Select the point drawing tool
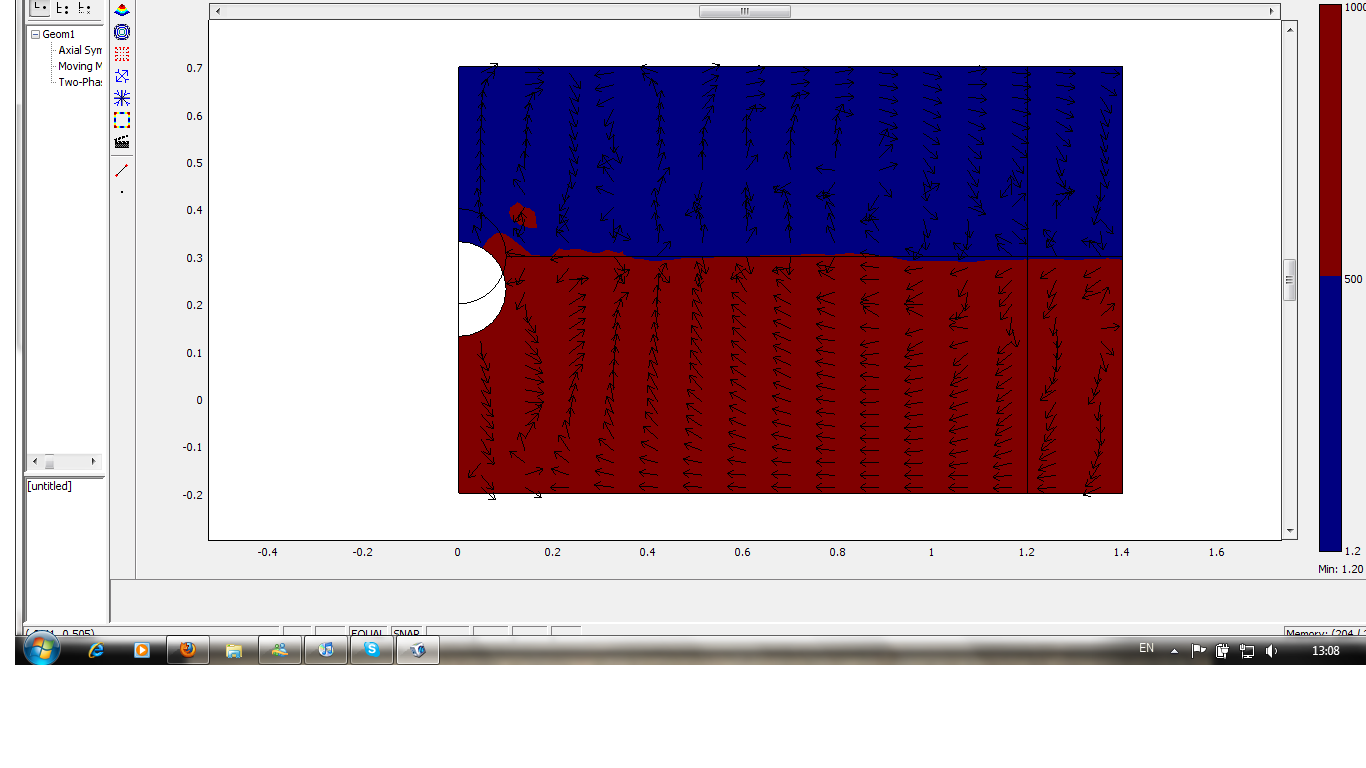The width and height of the screenshot is (1366, 768). pos(122,192)
